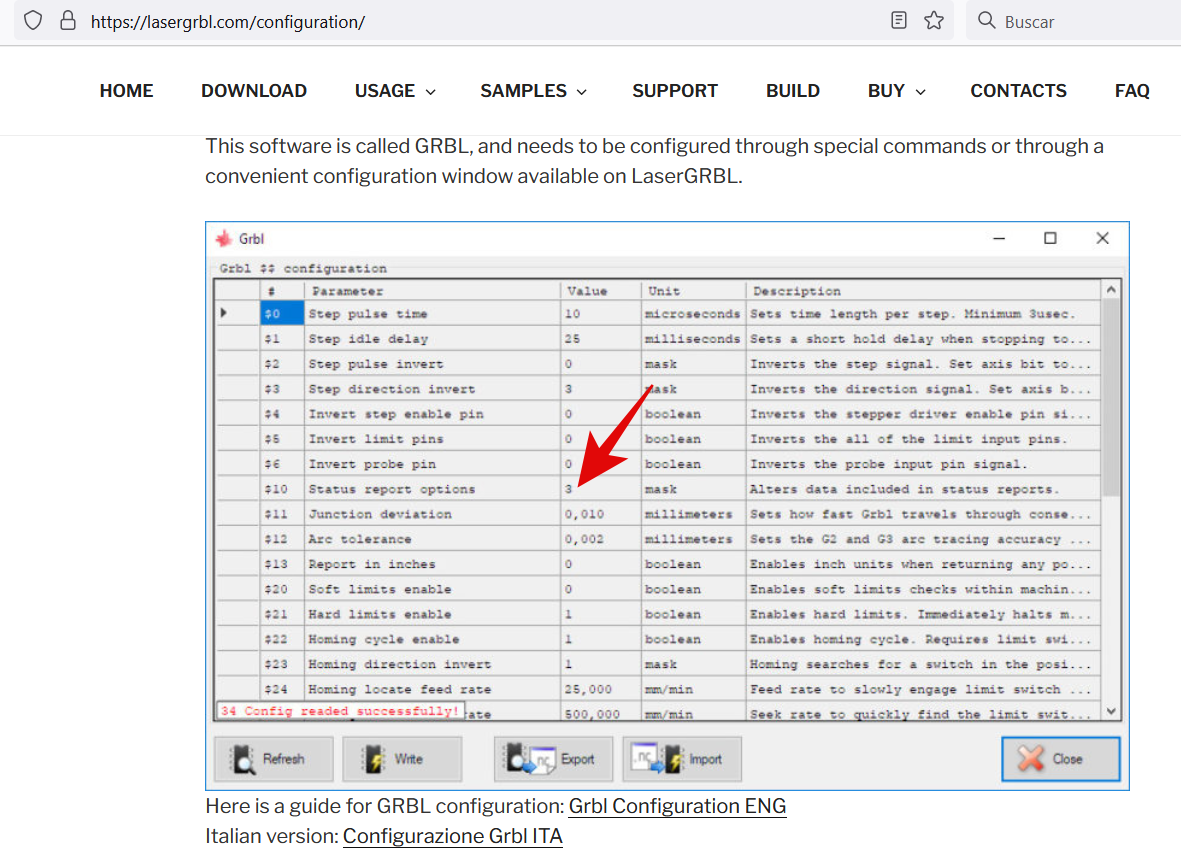Go to the HOME menu item
Screen dimensions: 1181x852
(126, 90)
